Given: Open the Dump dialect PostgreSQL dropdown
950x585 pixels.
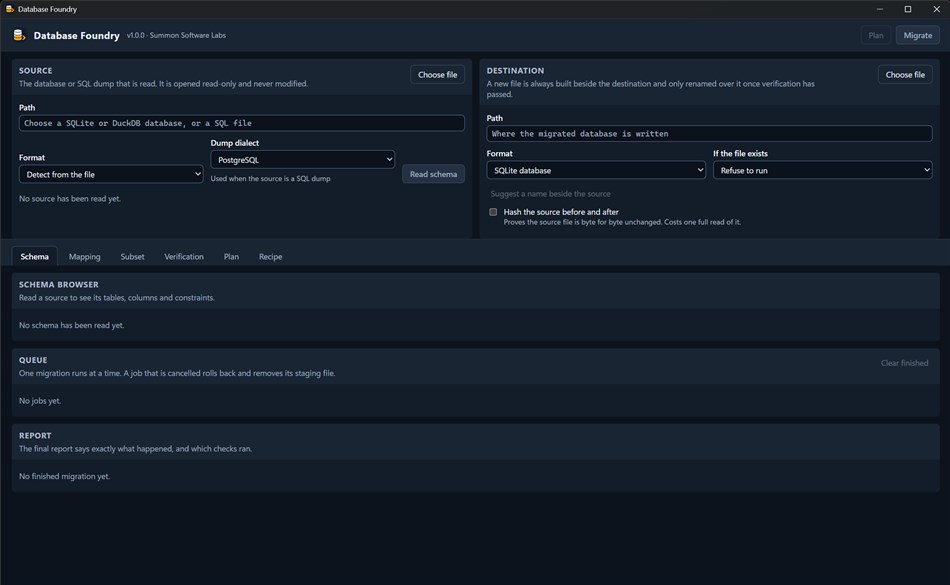Looking at the screenshot, I should [302, 160].
